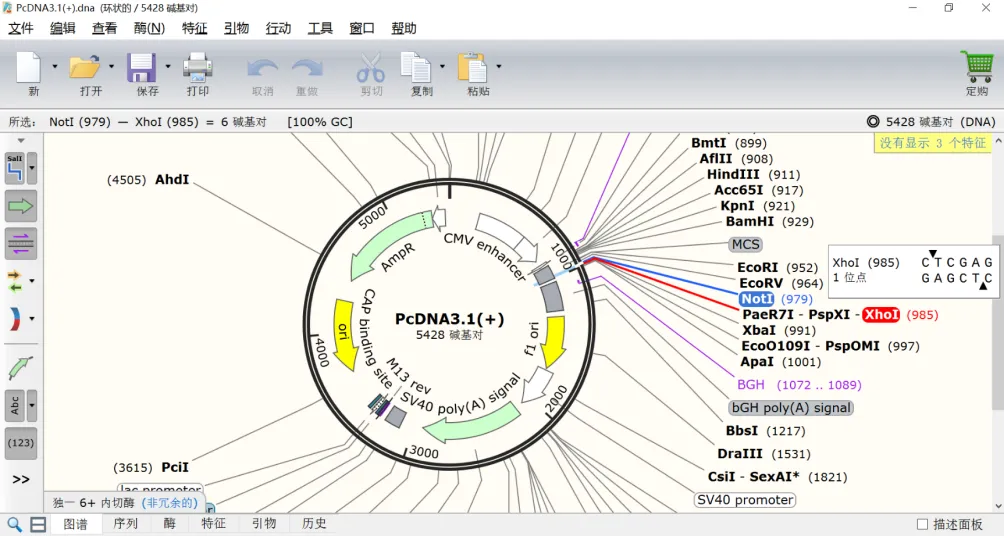Open the 工具 (Tools) menu
The image size is (1004, 536).
(320, 28)
